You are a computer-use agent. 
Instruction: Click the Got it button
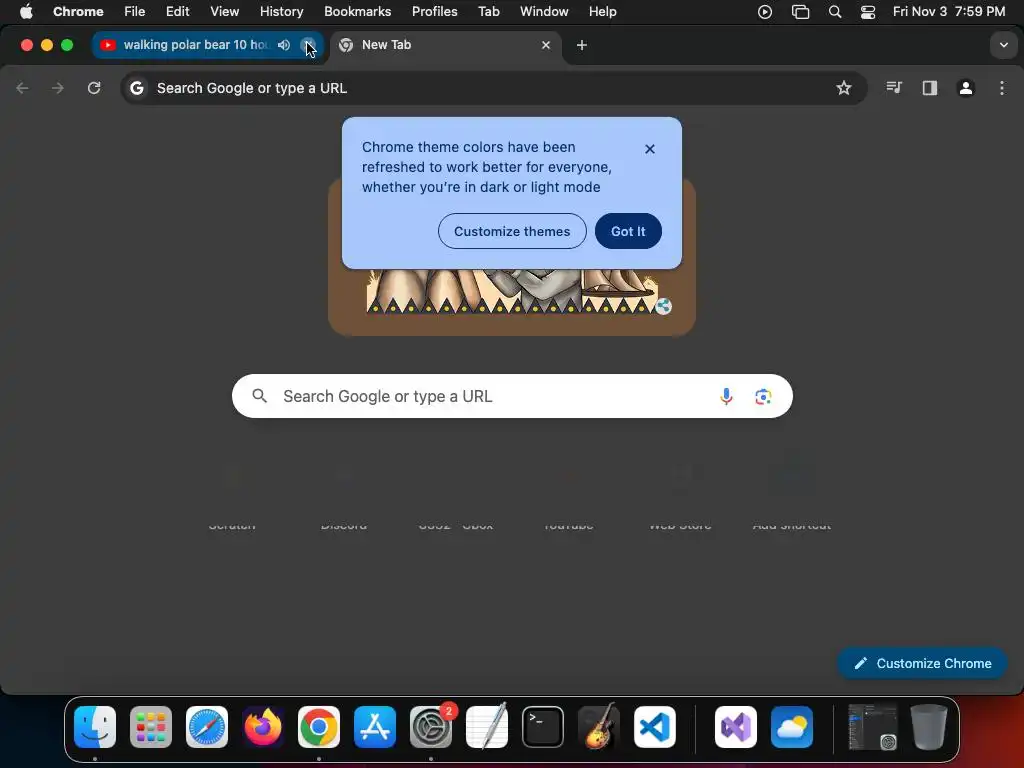click(628, 231)
